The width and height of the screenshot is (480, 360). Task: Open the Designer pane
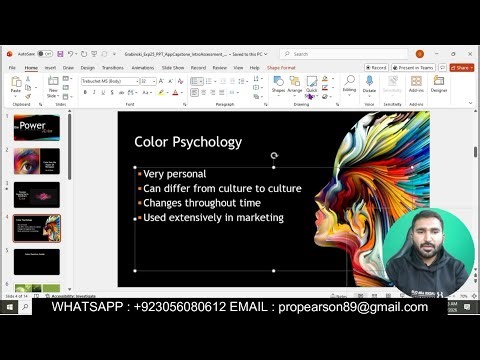click(x=439, y=84)
